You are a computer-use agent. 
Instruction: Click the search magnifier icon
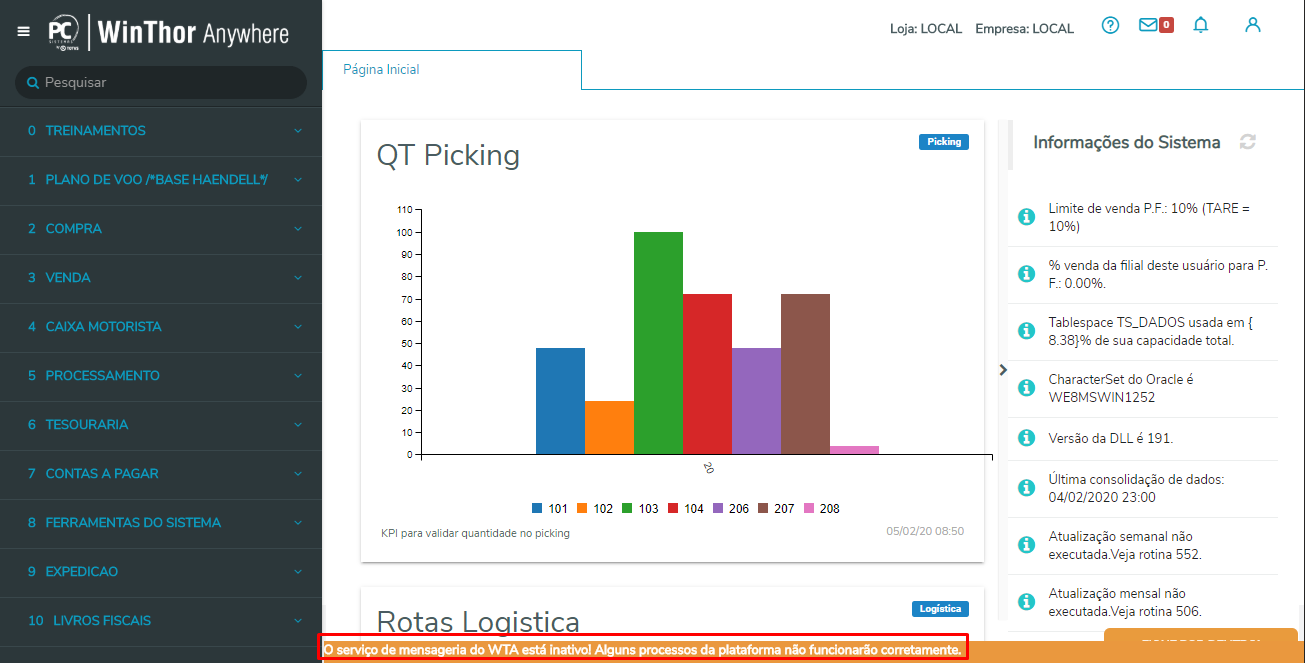33,83
